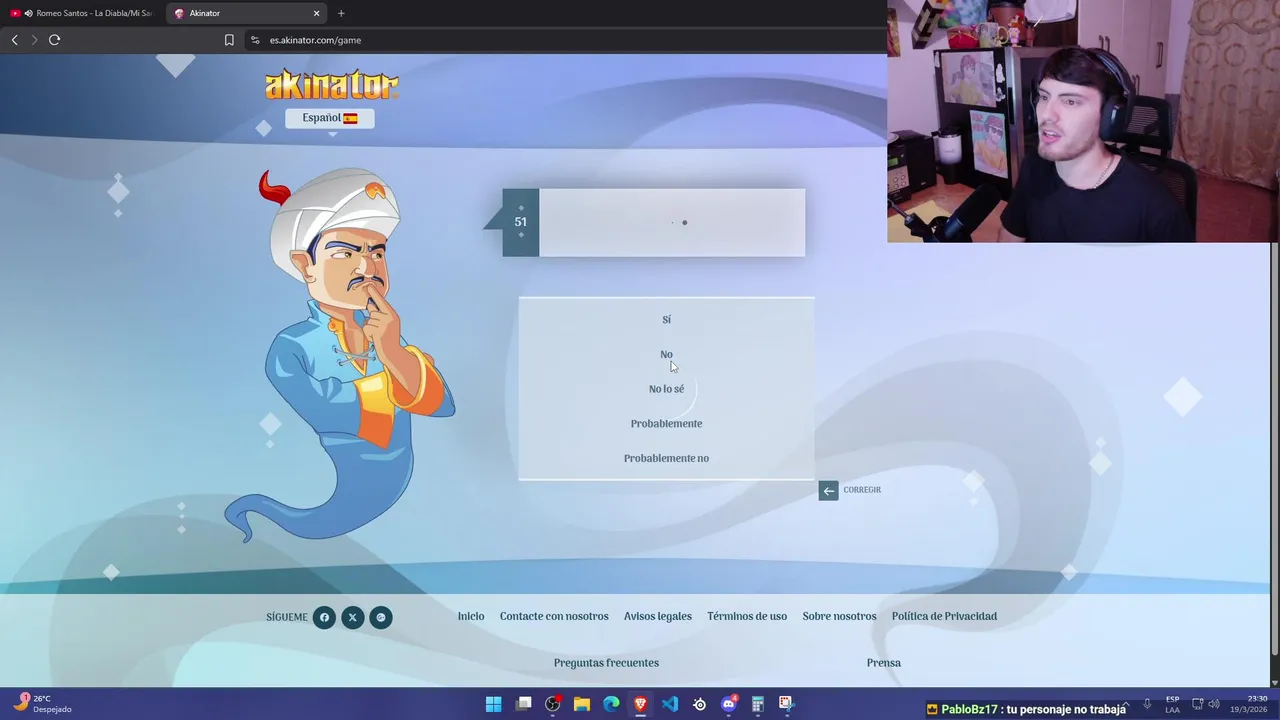Choose the Probablemente answer

tap(666, 424)
